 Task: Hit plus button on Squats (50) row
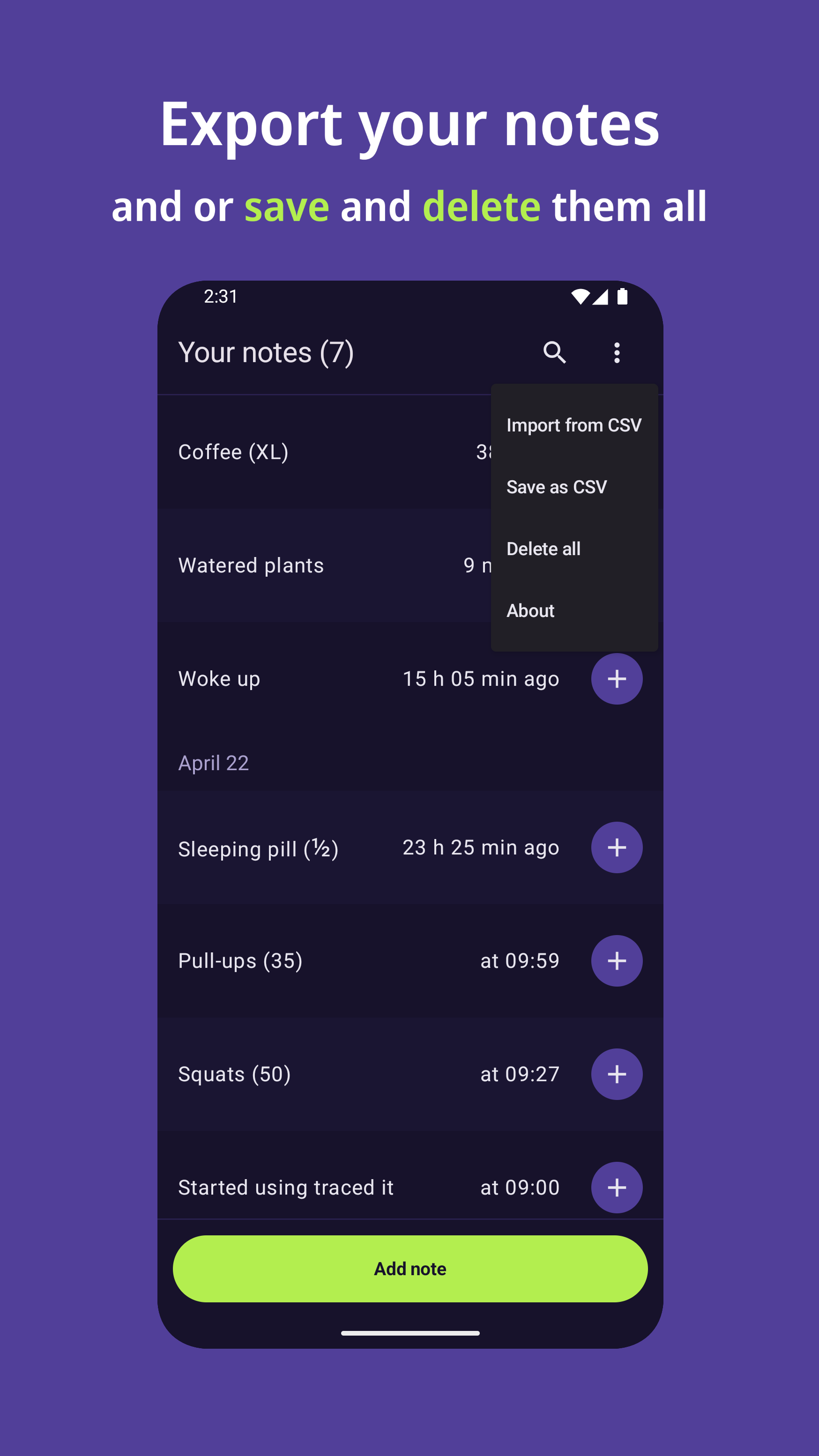point(616,1074)
